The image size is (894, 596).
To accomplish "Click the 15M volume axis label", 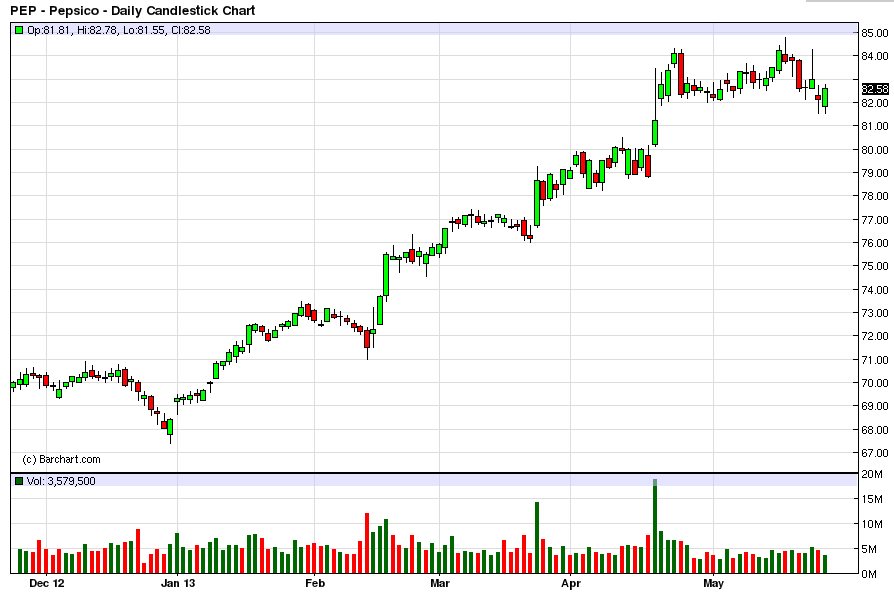I will (x=872, y=499).
